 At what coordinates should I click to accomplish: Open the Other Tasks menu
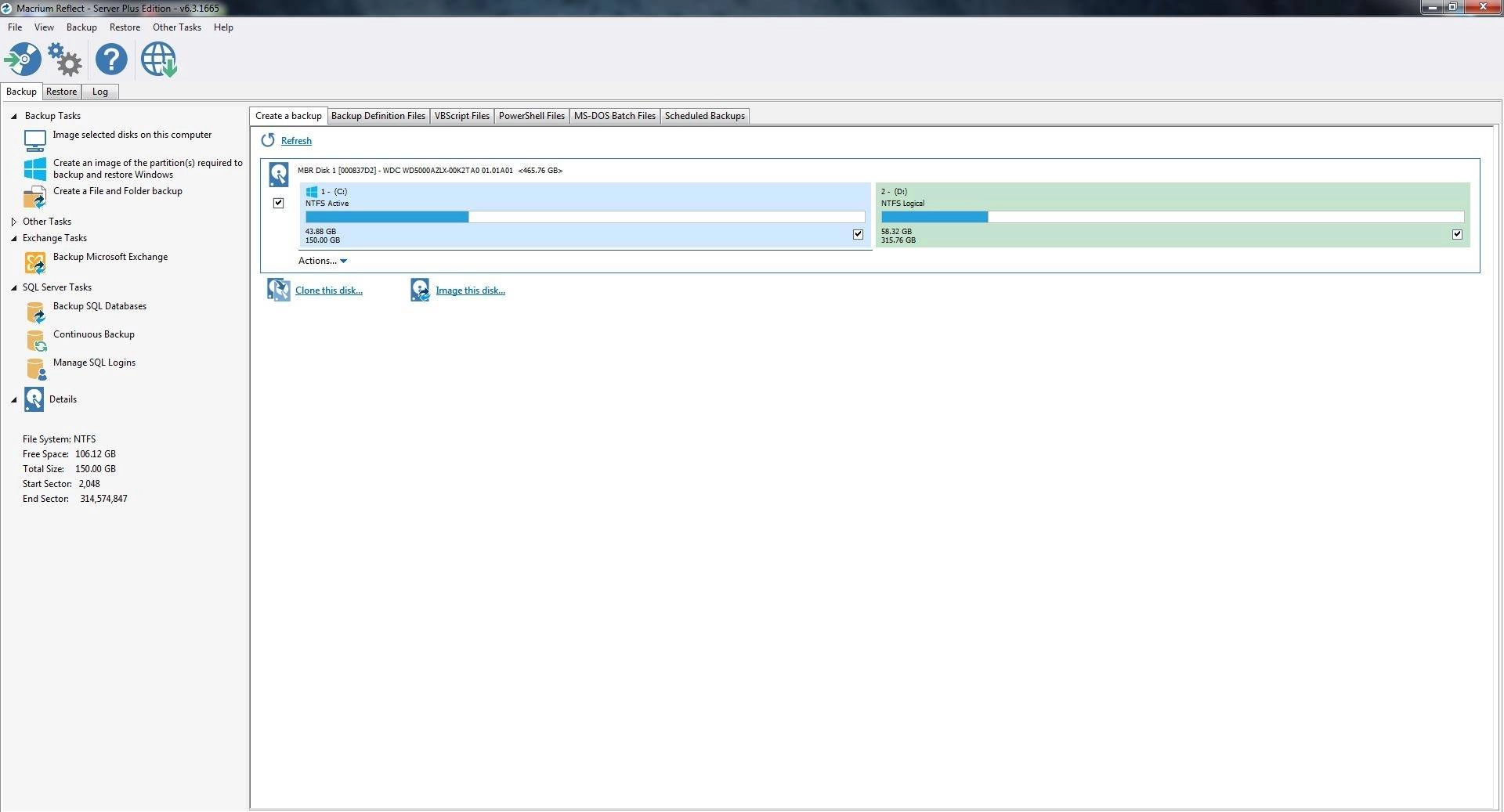coord(177,27)
